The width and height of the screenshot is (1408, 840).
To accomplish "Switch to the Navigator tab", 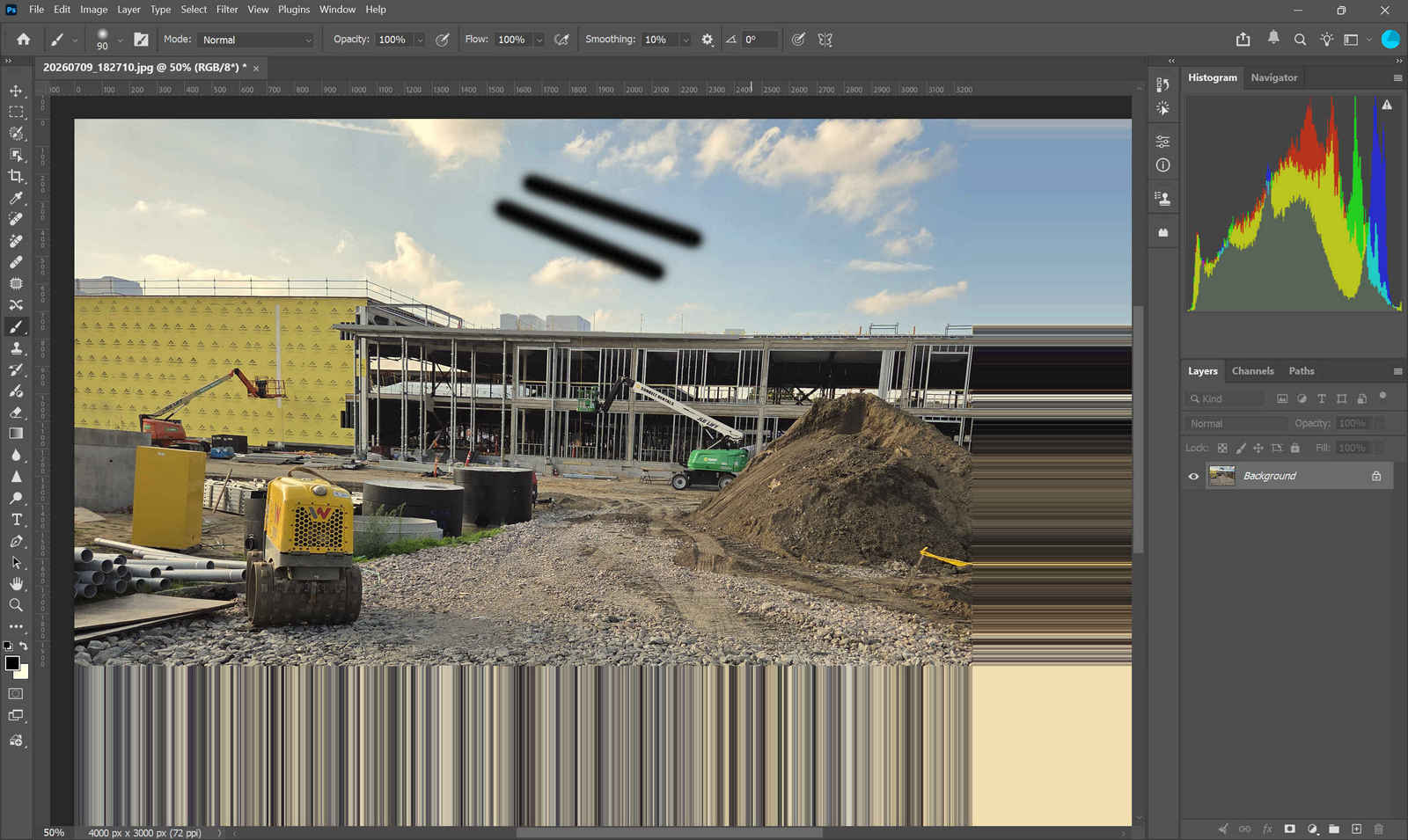I will pyautogui.click(x=1273, y=77).
